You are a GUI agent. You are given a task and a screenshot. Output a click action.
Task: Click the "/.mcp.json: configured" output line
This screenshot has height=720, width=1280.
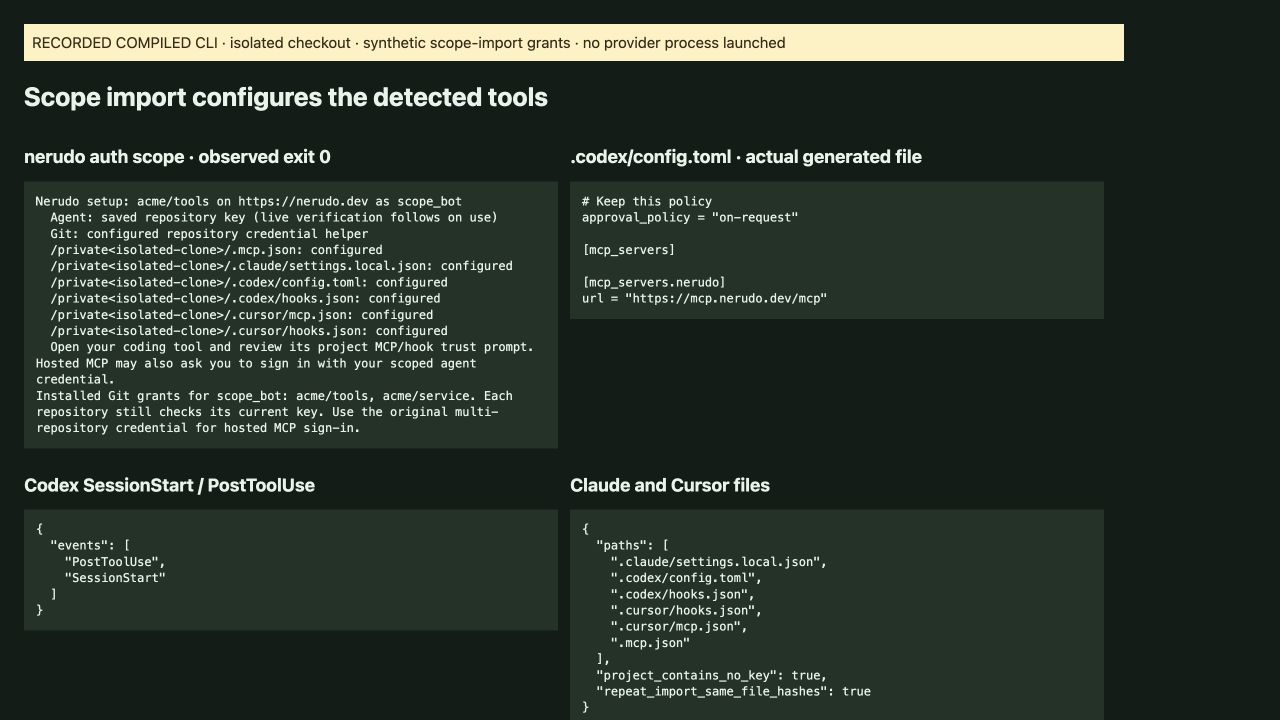(x=217, y=250)
